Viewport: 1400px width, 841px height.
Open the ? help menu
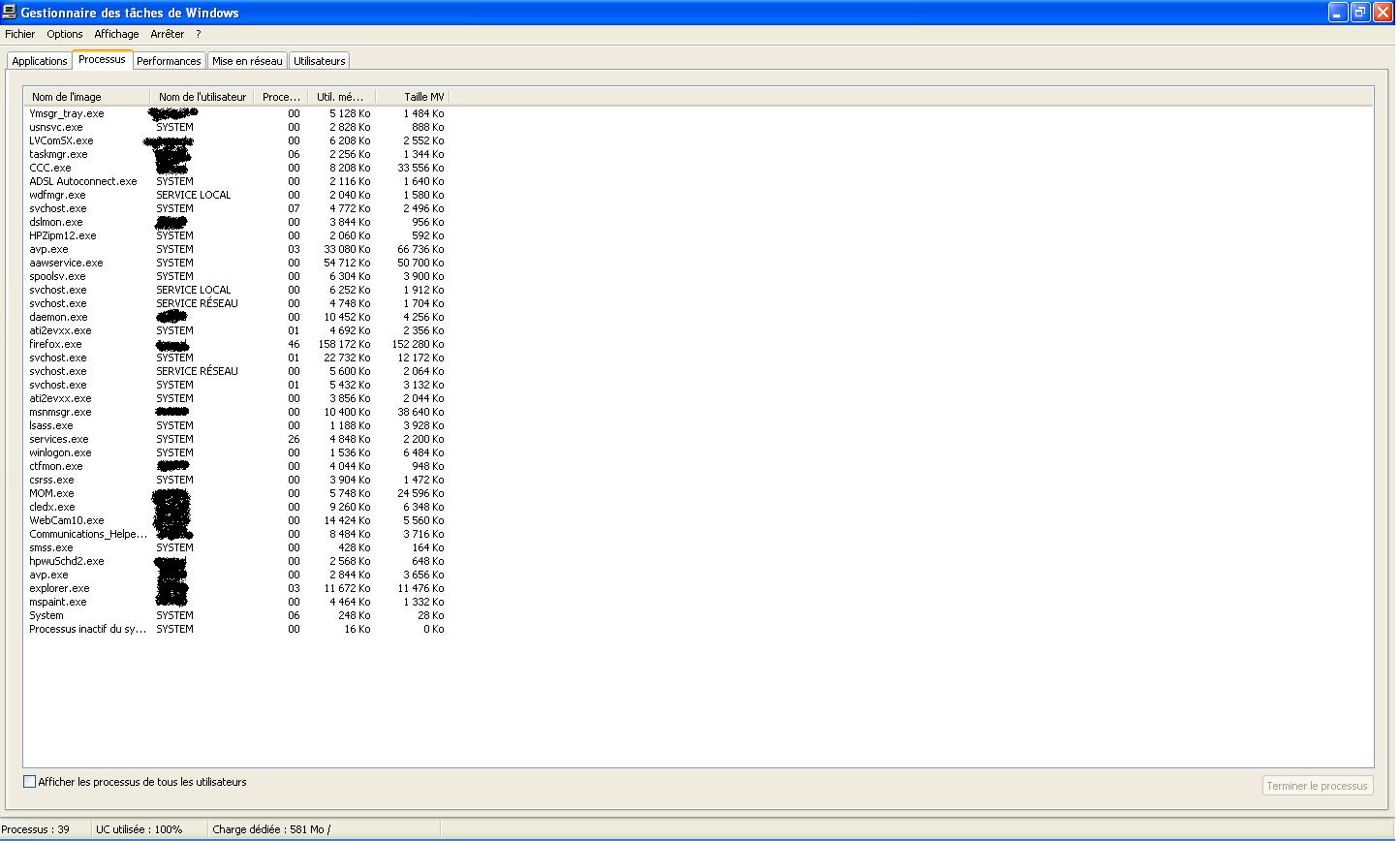click(199, 34)
